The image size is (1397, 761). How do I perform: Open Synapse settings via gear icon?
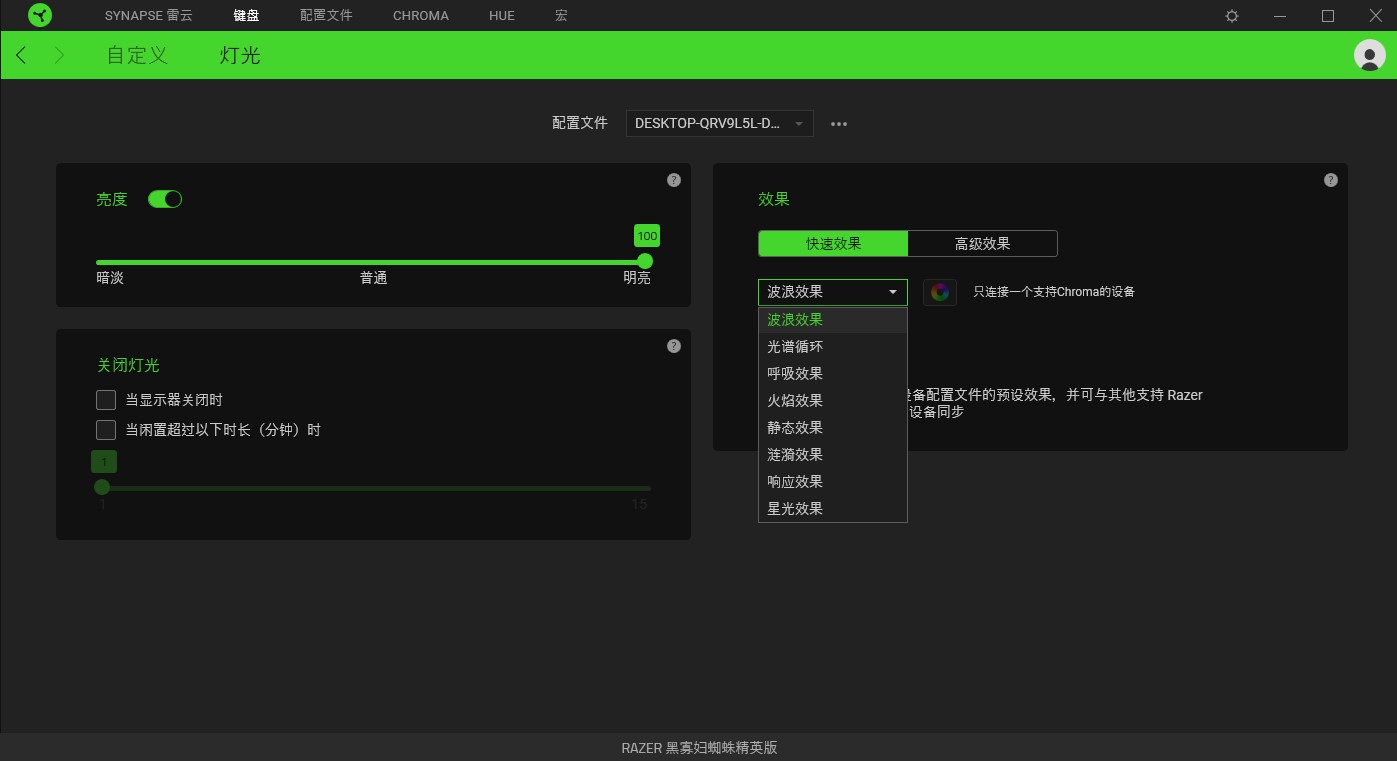(1231, 15)
